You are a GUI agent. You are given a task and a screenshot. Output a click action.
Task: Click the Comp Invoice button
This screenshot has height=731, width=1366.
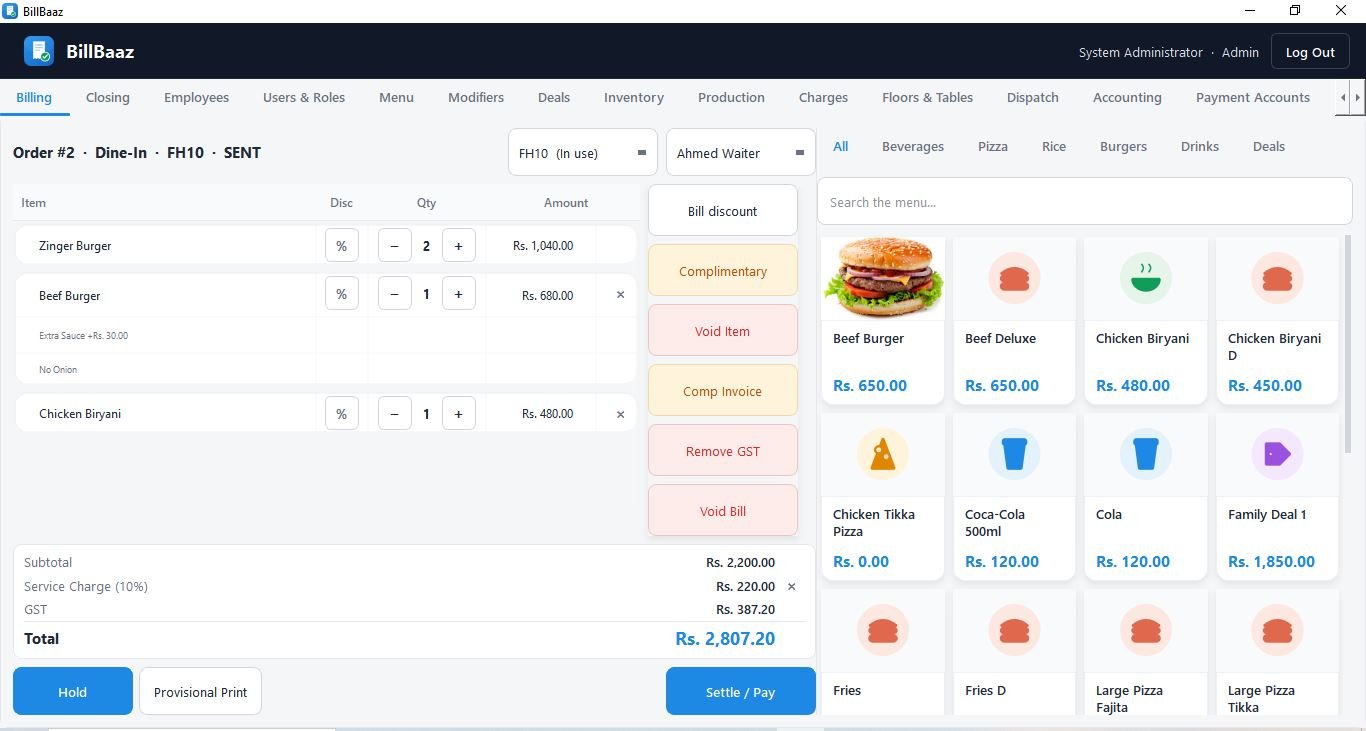coord(723,391)
